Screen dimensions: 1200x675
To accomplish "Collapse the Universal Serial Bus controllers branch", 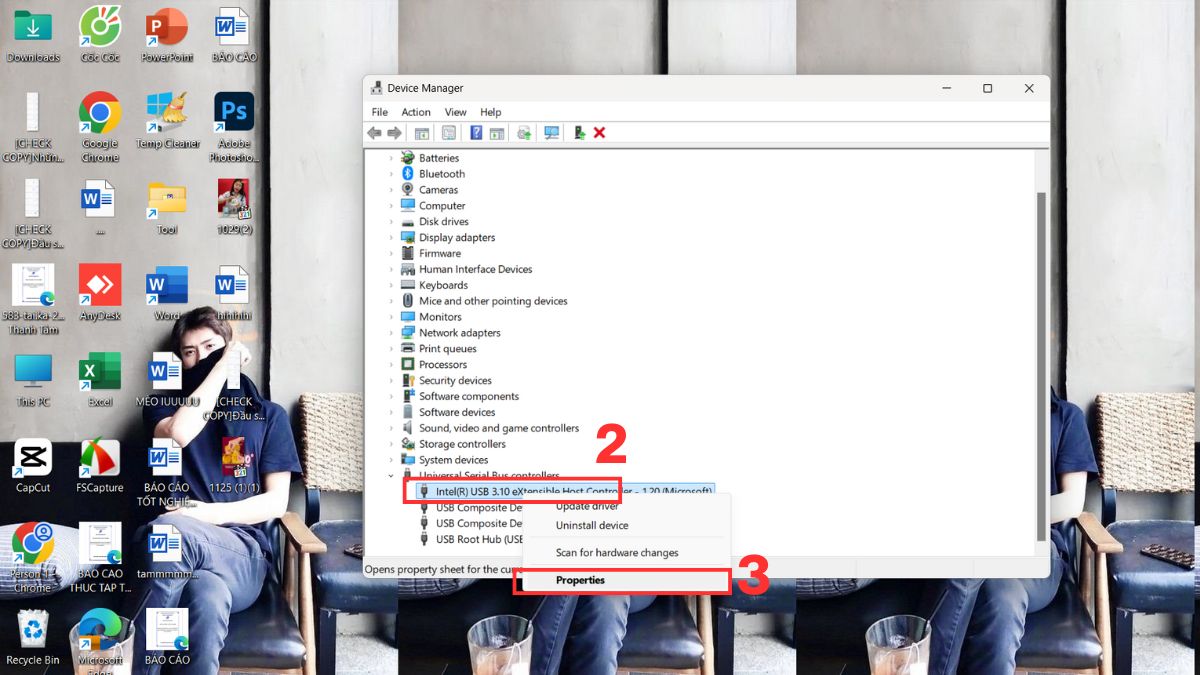I will click(391, 475).
